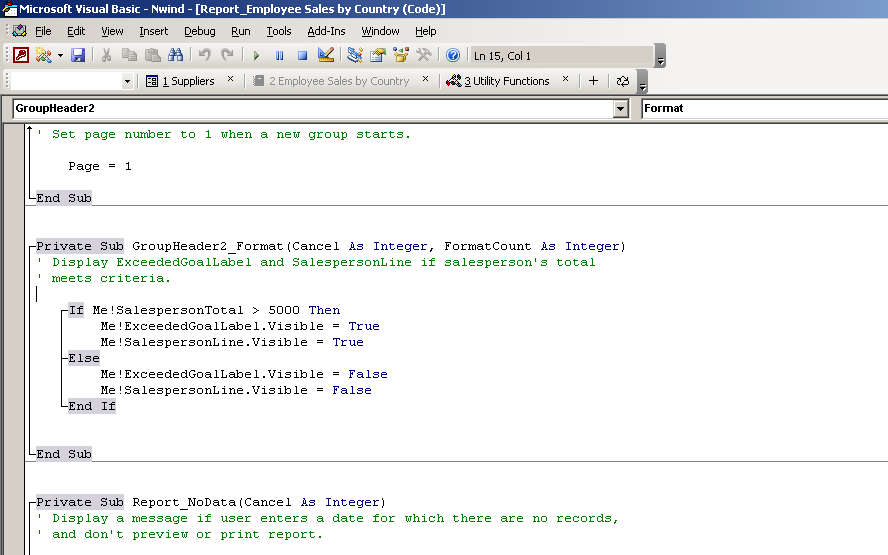888x555 pixels.
Task: Close the Utility Functions tab
Action: click(565, 79)
